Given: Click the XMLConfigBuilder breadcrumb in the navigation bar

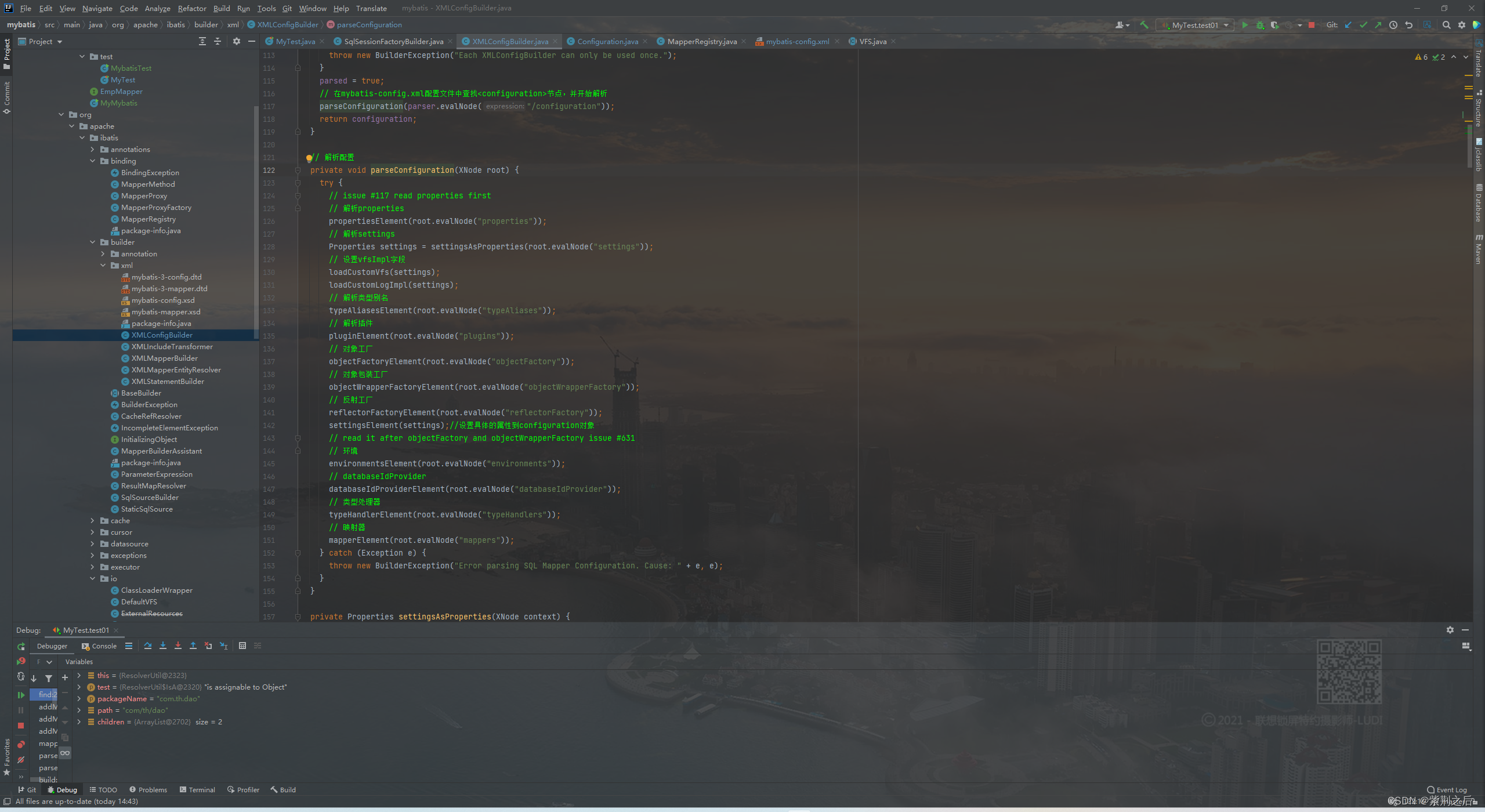Looking at the screenshot, I should tap(283, 24).
